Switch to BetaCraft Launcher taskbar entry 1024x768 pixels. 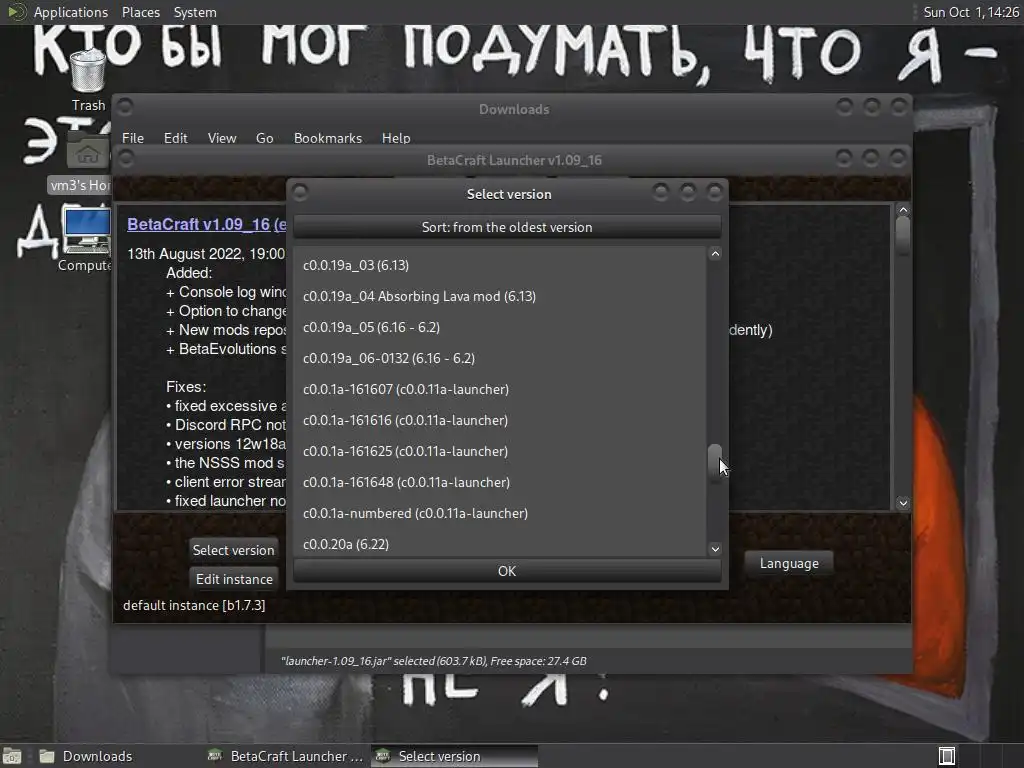(285, 756)
